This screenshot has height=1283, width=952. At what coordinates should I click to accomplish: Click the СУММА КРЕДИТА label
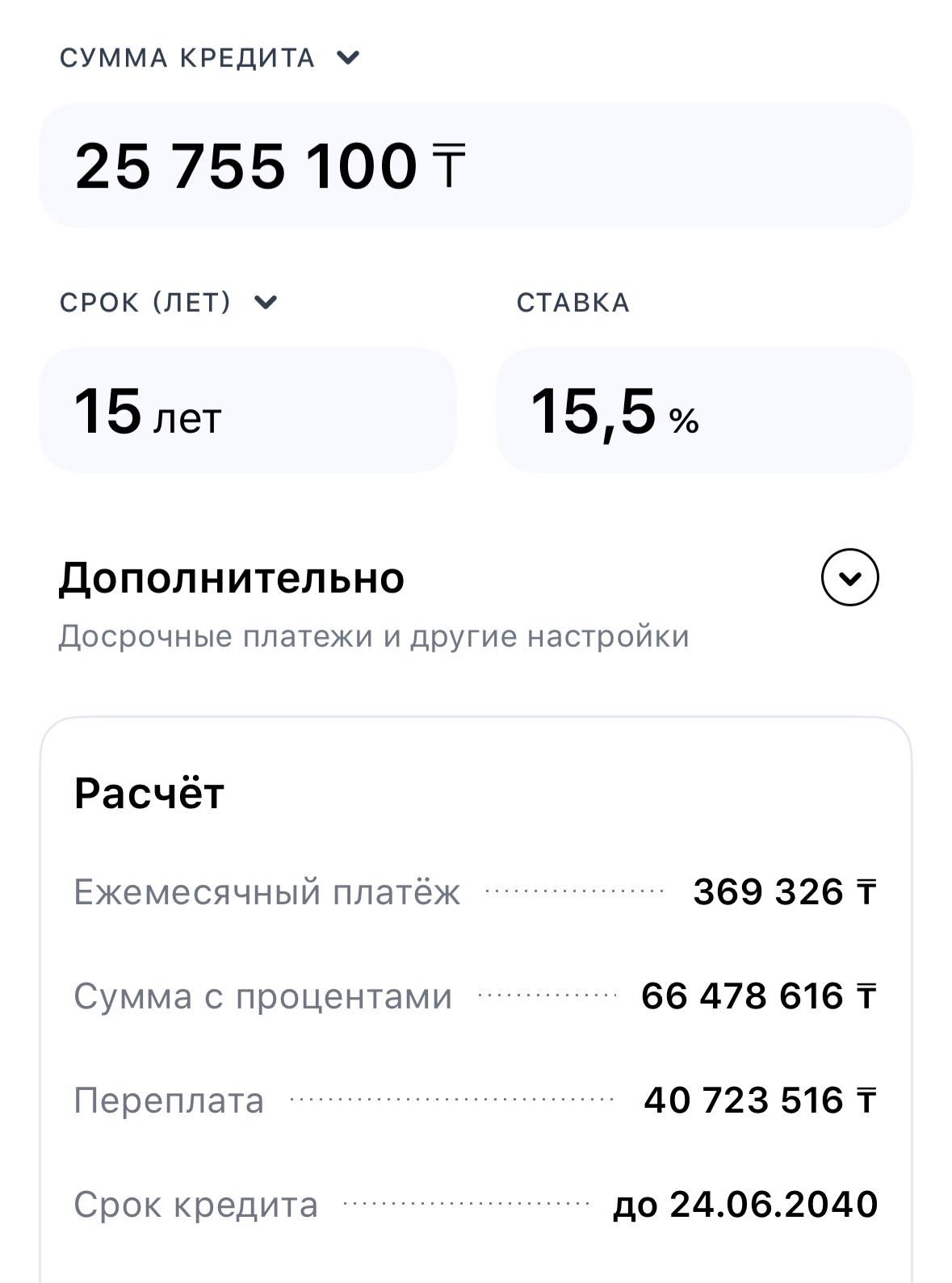click(187, 58)
